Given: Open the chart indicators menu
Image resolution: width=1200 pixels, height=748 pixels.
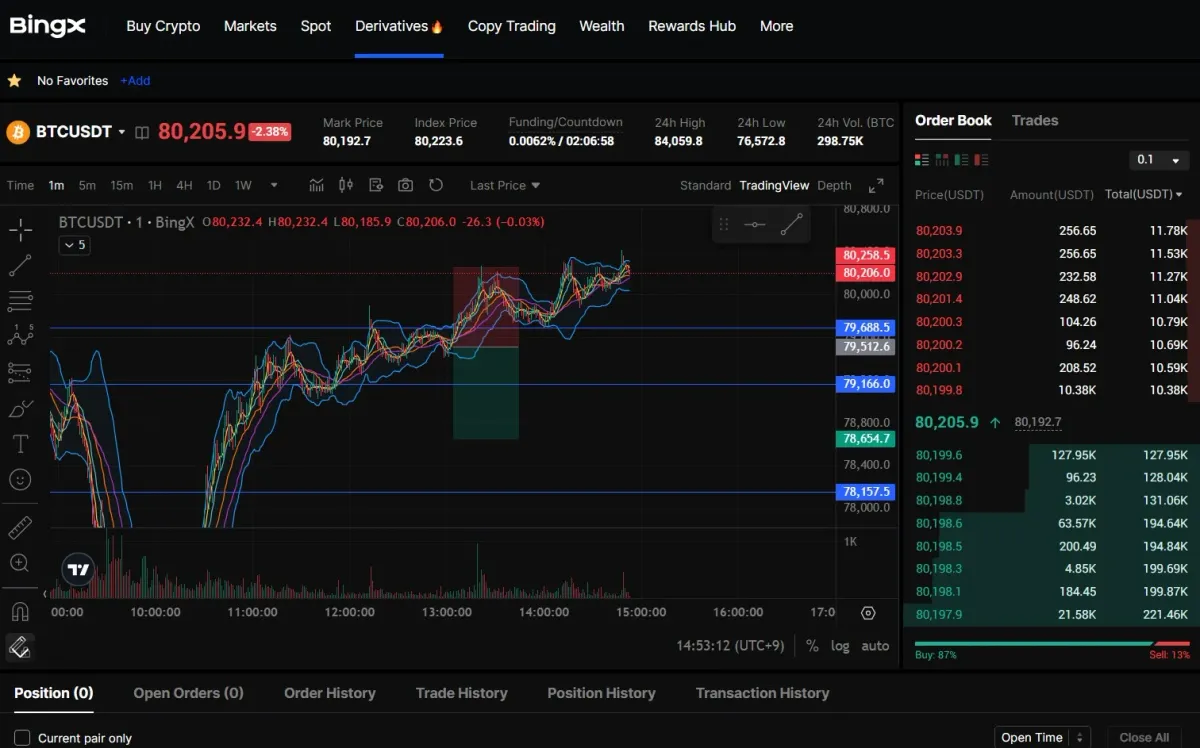Looking at the screenshot, I should click(x=317, y=185).
